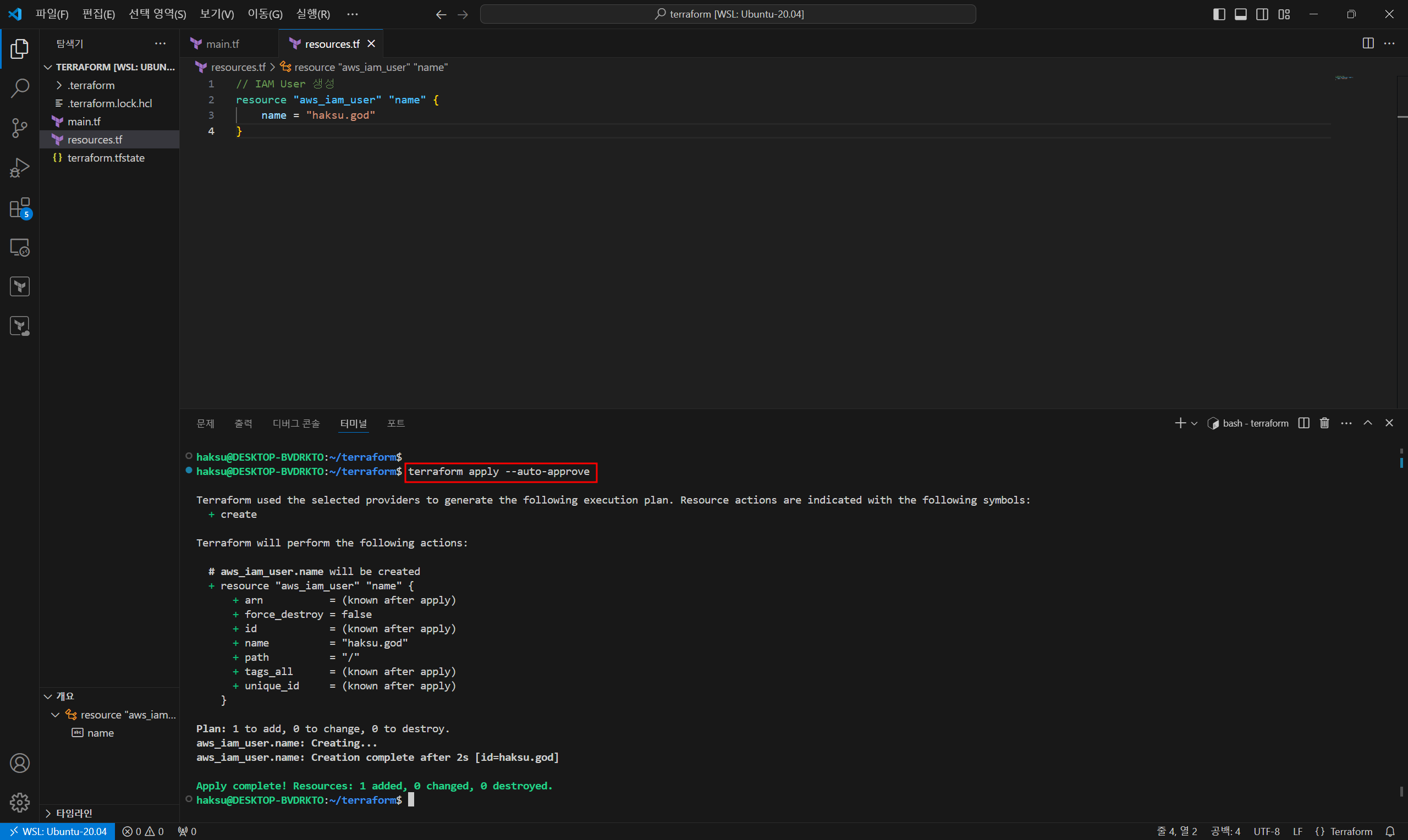
Task: Expand the Timeline section
Action: tap(74, 813)
